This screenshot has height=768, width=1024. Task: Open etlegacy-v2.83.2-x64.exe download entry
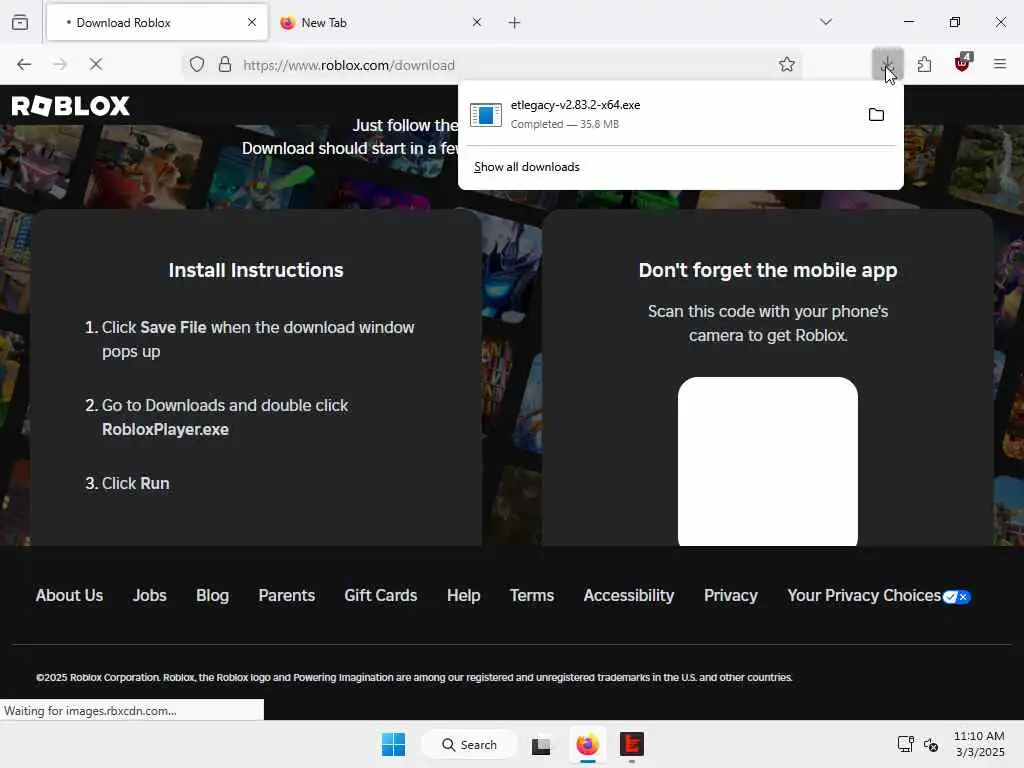coord(658,114)
